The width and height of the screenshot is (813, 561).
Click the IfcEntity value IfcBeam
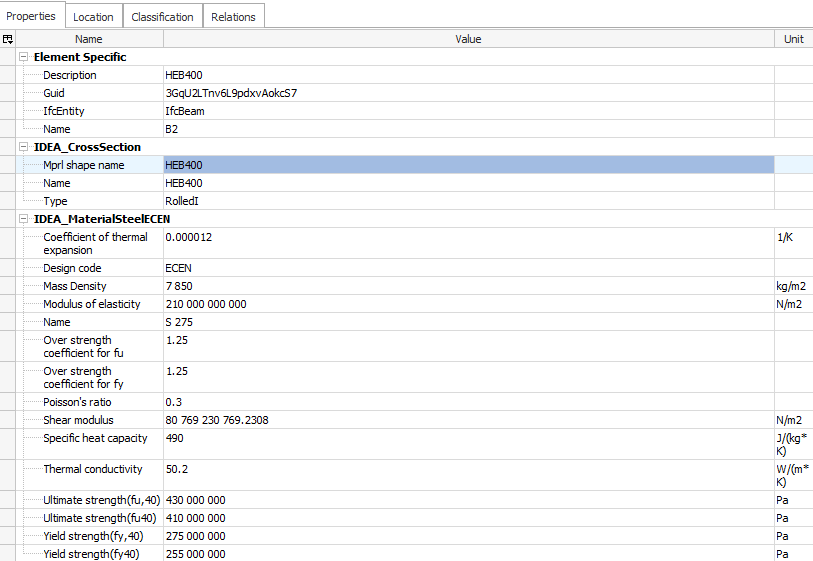tap(185, 111)
